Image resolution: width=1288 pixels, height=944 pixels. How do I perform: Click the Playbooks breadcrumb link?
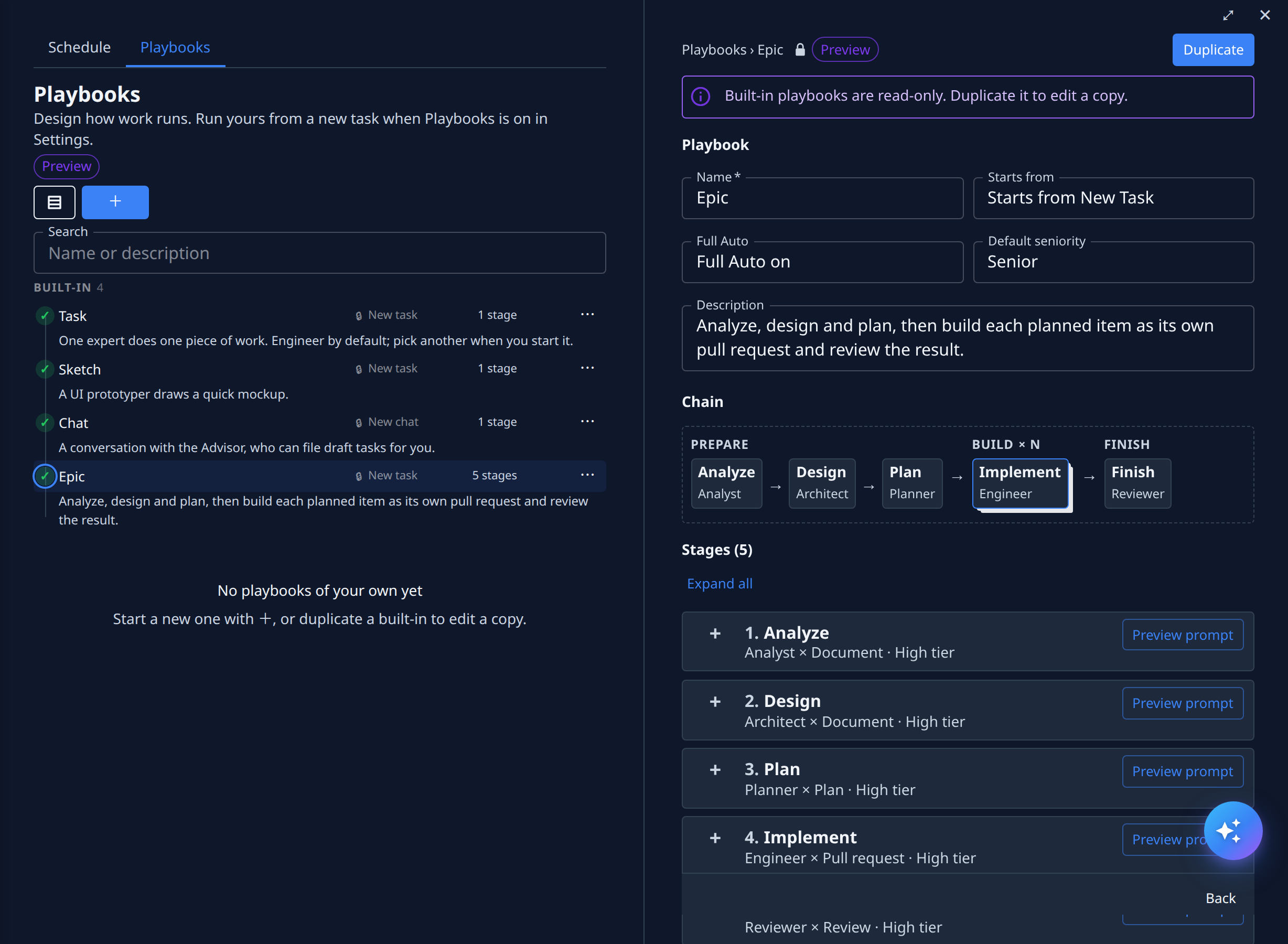(714, 50)
